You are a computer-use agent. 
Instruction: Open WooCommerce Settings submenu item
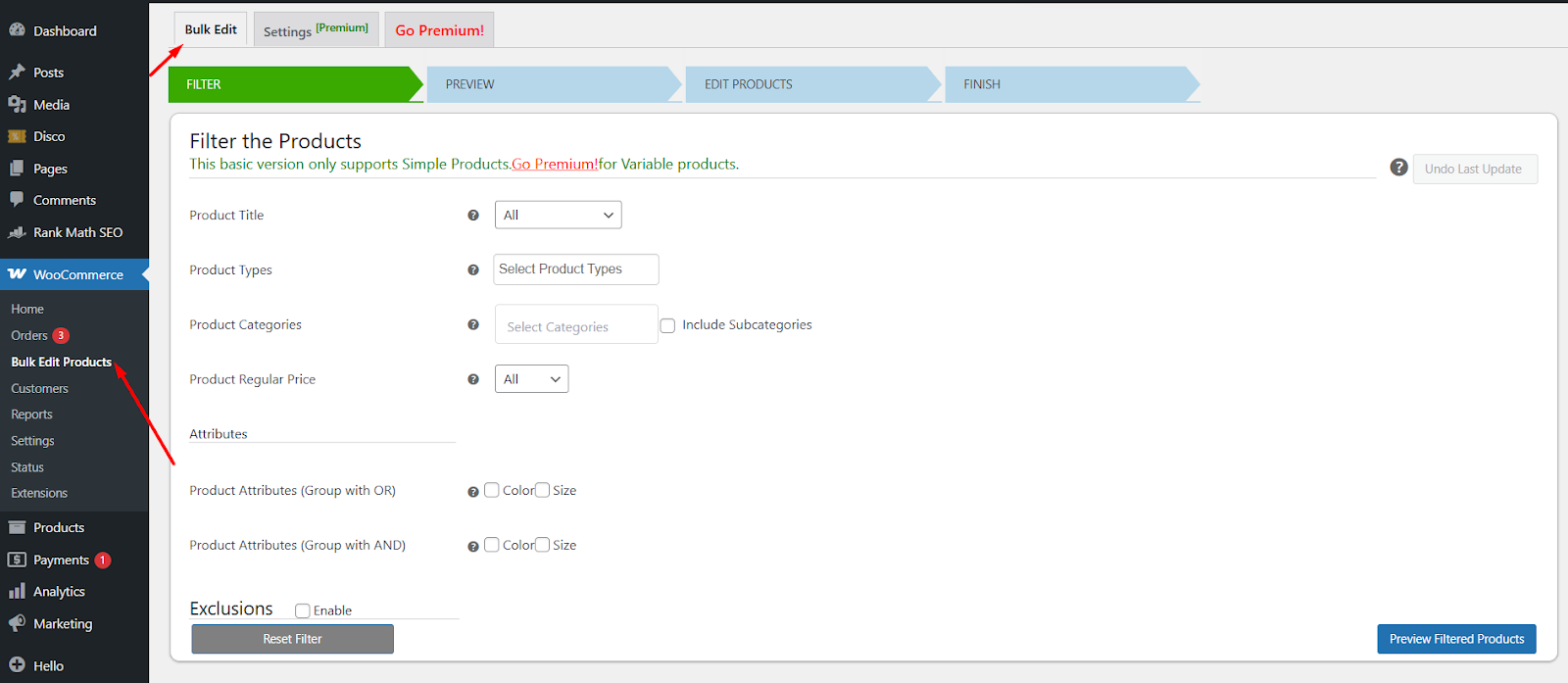[32, 441]
